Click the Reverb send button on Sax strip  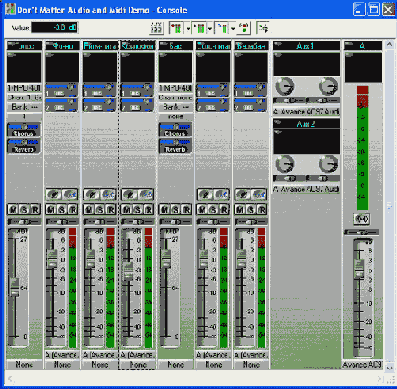175,150
